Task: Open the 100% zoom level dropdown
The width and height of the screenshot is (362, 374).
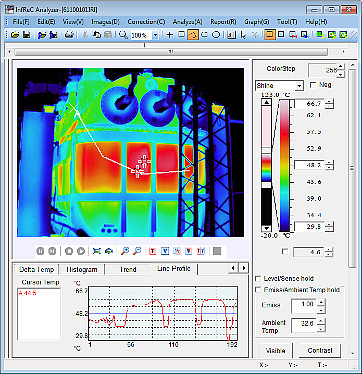Action: pyautogui.click(x=155, y=35)
